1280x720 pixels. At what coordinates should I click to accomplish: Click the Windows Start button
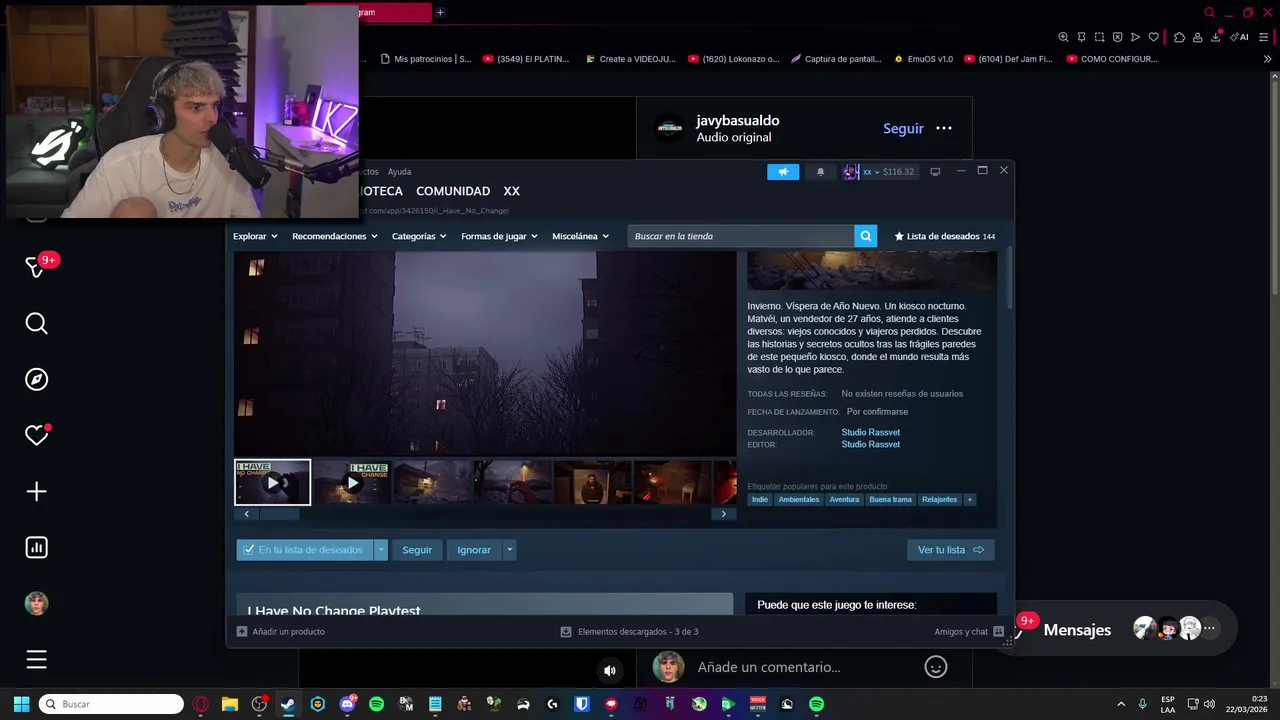(21, 704)
